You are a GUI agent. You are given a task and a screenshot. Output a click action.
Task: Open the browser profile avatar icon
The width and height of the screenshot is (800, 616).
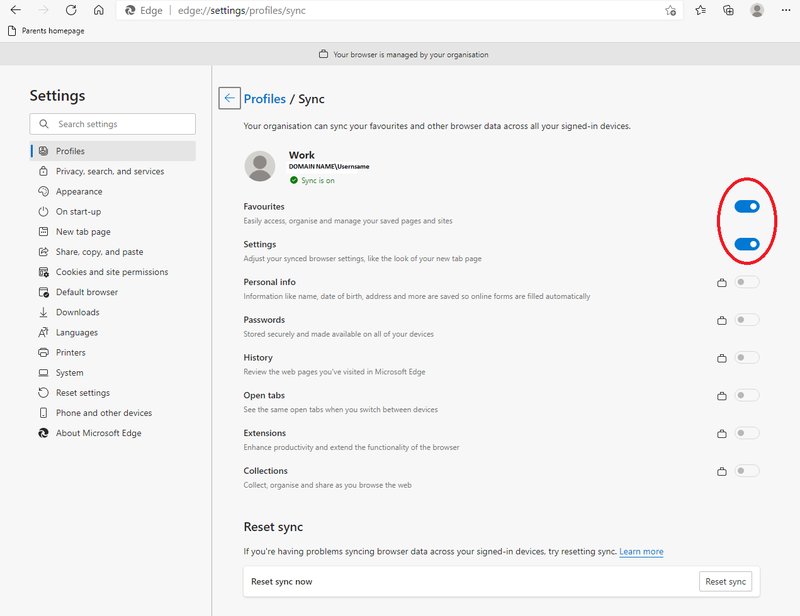(757, 11)
